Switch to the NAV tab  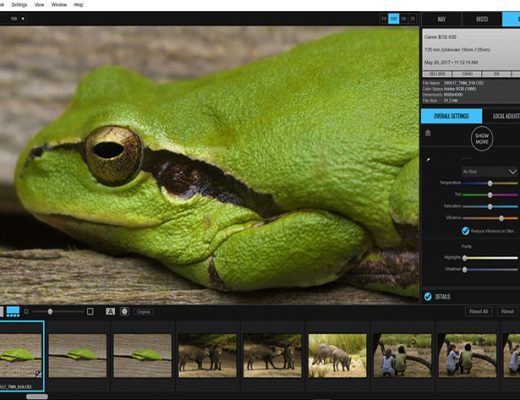[x=442, y=19]
